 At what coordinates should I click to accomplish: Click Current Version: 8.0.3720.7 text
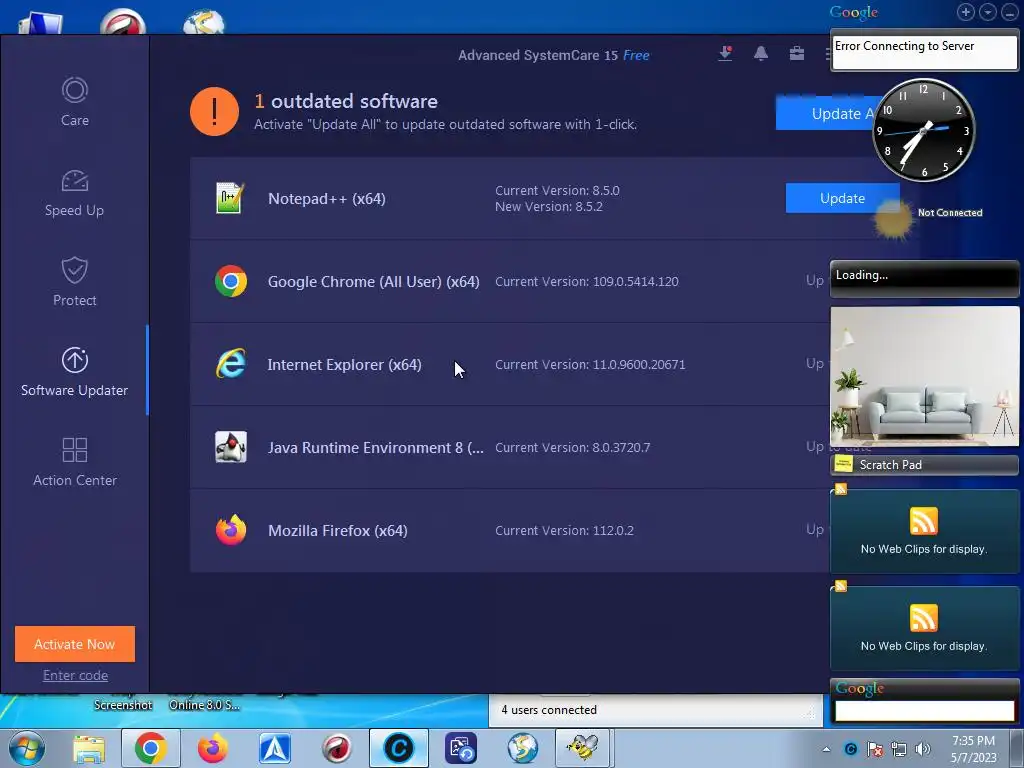pyautogui.click(x=573, y=447)
